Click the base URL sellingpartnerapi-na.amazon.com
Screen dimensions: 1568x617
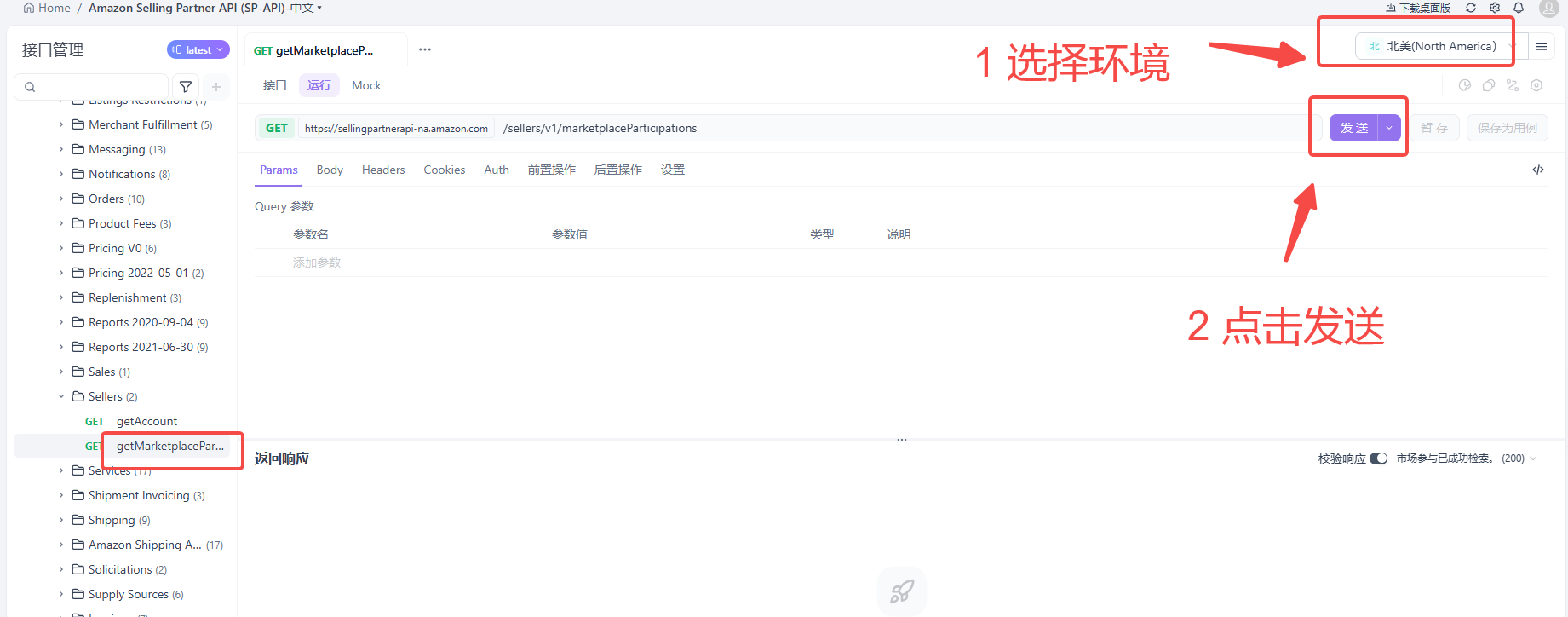click(x=396, y=129)
